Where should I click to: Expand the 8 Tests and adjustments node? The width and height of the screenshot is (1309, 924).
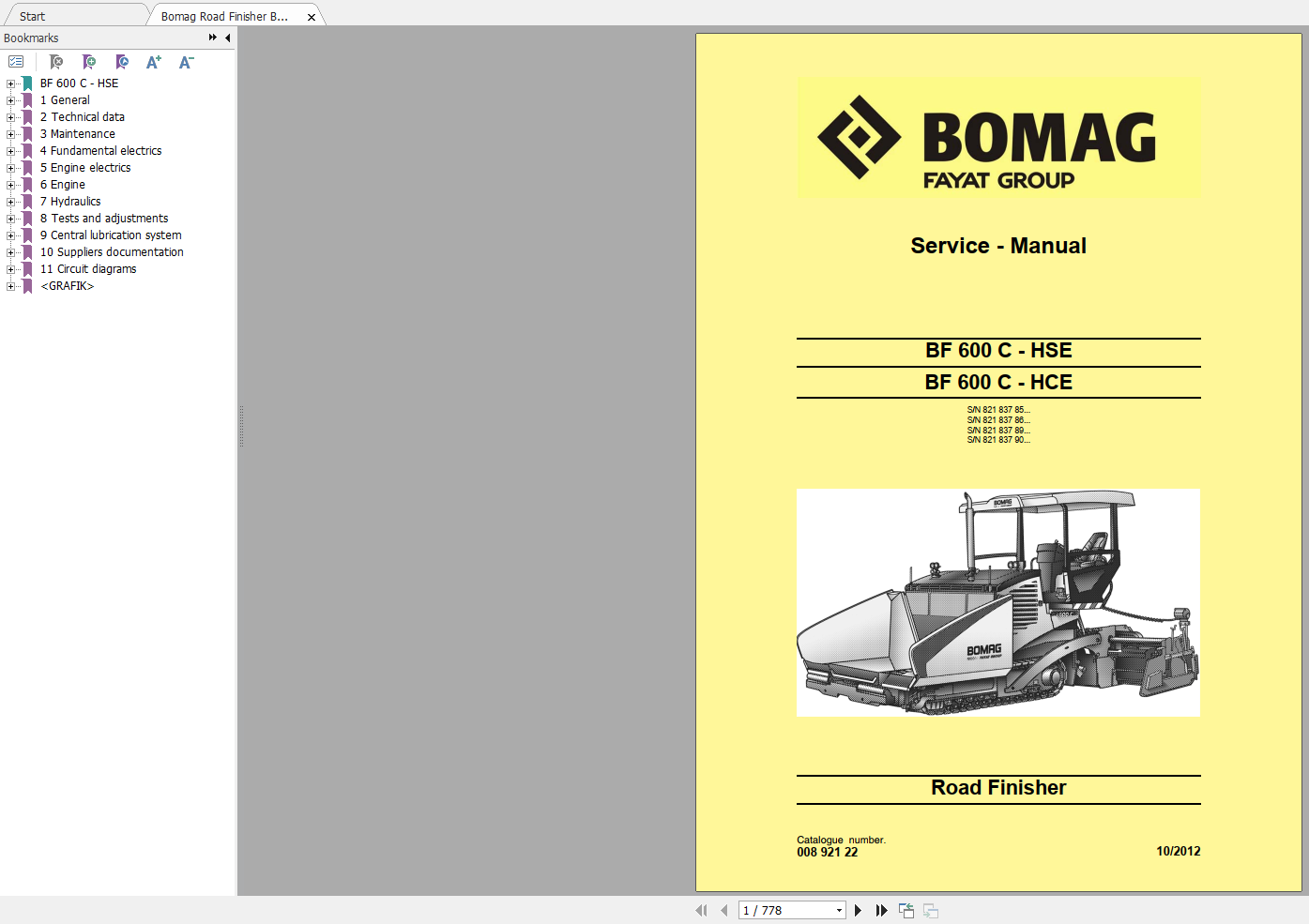click(10, 219)
